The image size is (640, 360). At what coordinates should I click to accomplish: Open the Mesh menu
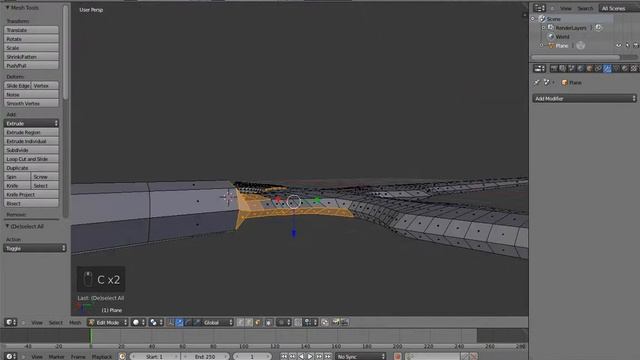75,322
